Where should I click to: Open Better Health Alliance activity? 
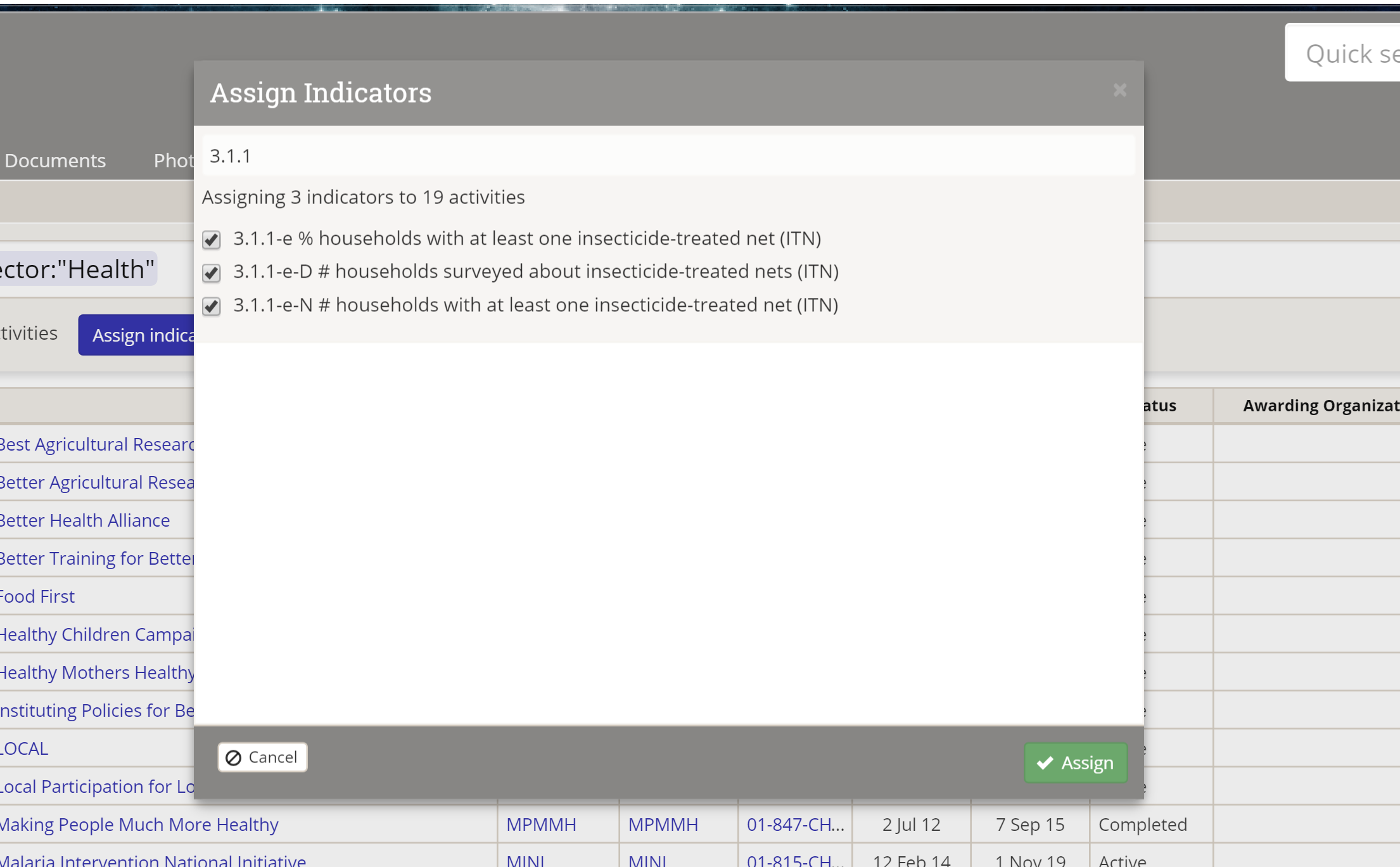[x=85, y=520]
